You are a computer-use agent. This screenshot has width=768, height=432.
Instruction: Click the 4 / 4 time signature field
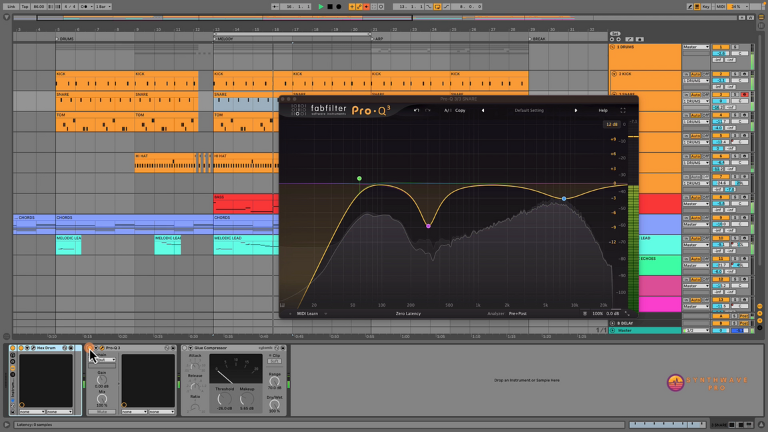70,7
